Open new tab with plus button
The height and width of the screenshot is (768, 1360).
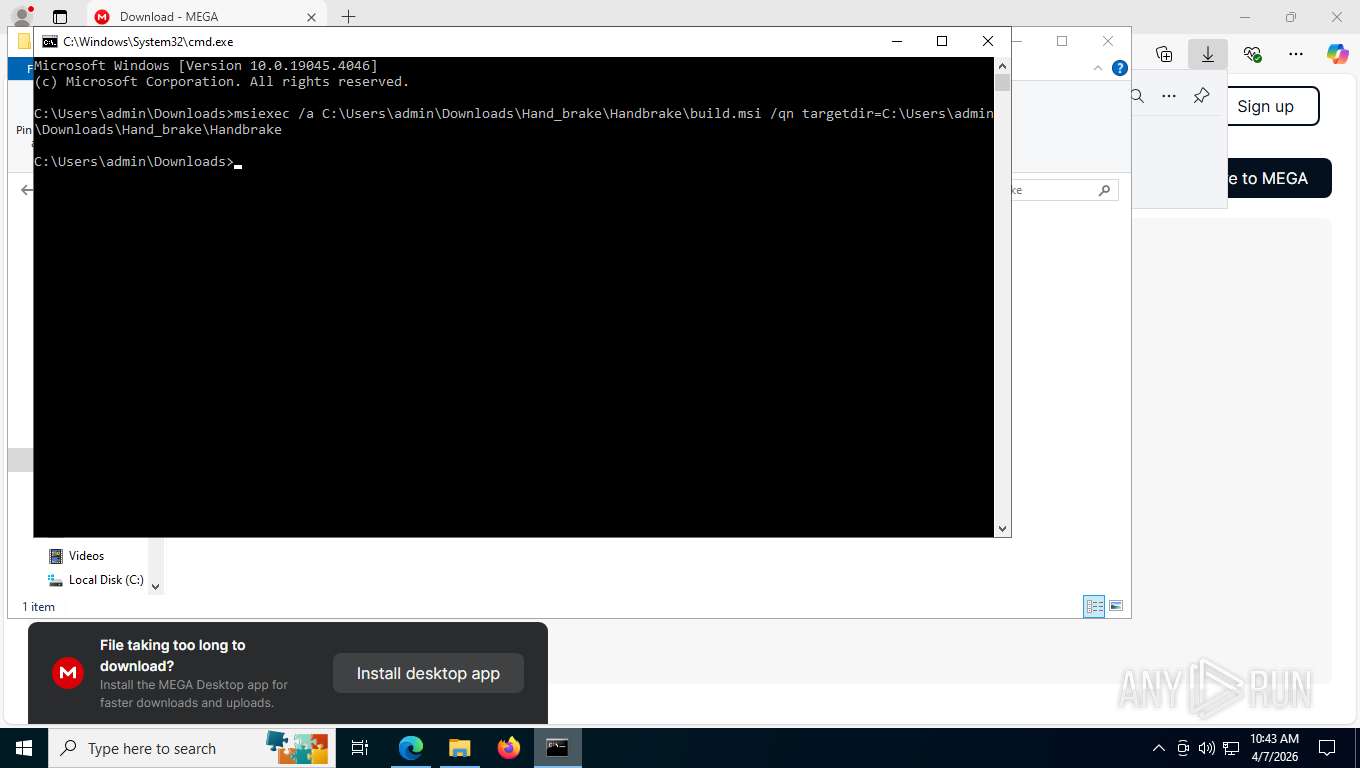click(x=348, y=17)
